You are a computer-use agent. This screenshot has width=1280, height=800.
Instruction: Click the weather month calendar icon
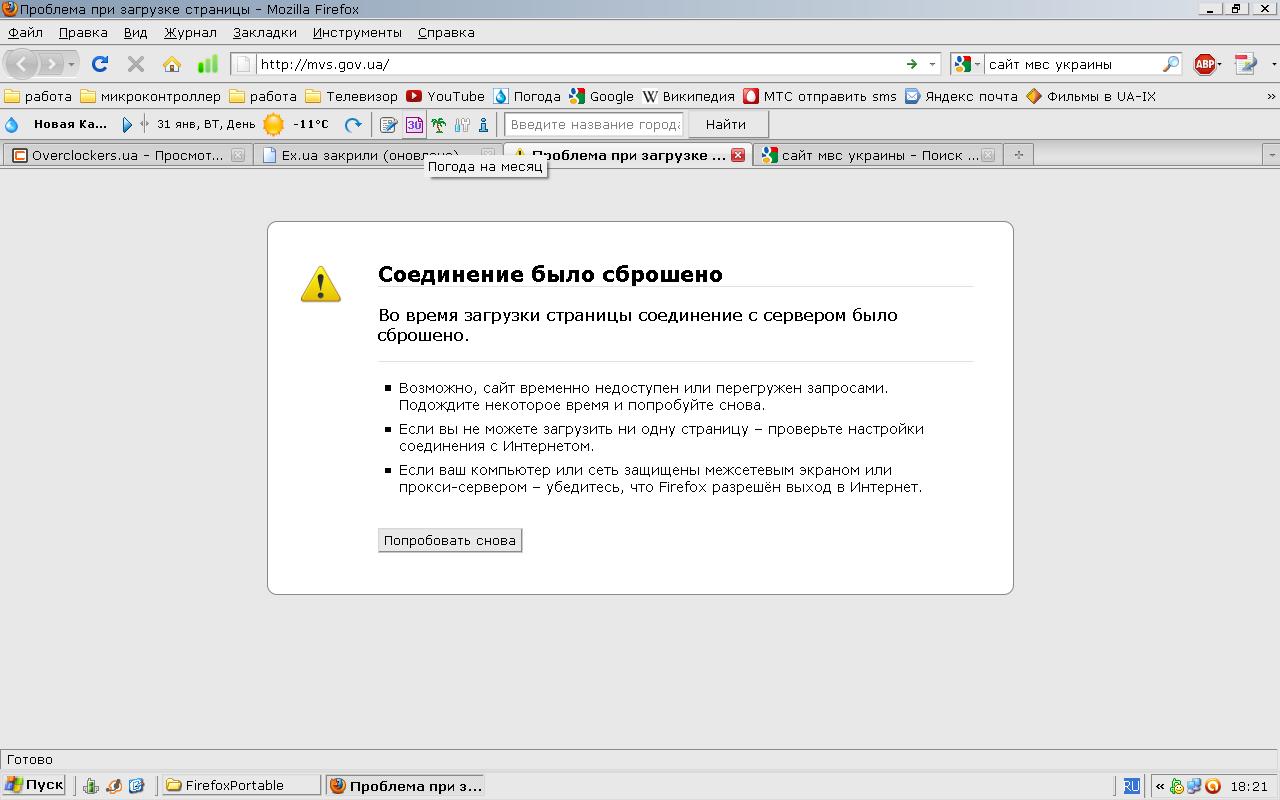click(414, 125)
